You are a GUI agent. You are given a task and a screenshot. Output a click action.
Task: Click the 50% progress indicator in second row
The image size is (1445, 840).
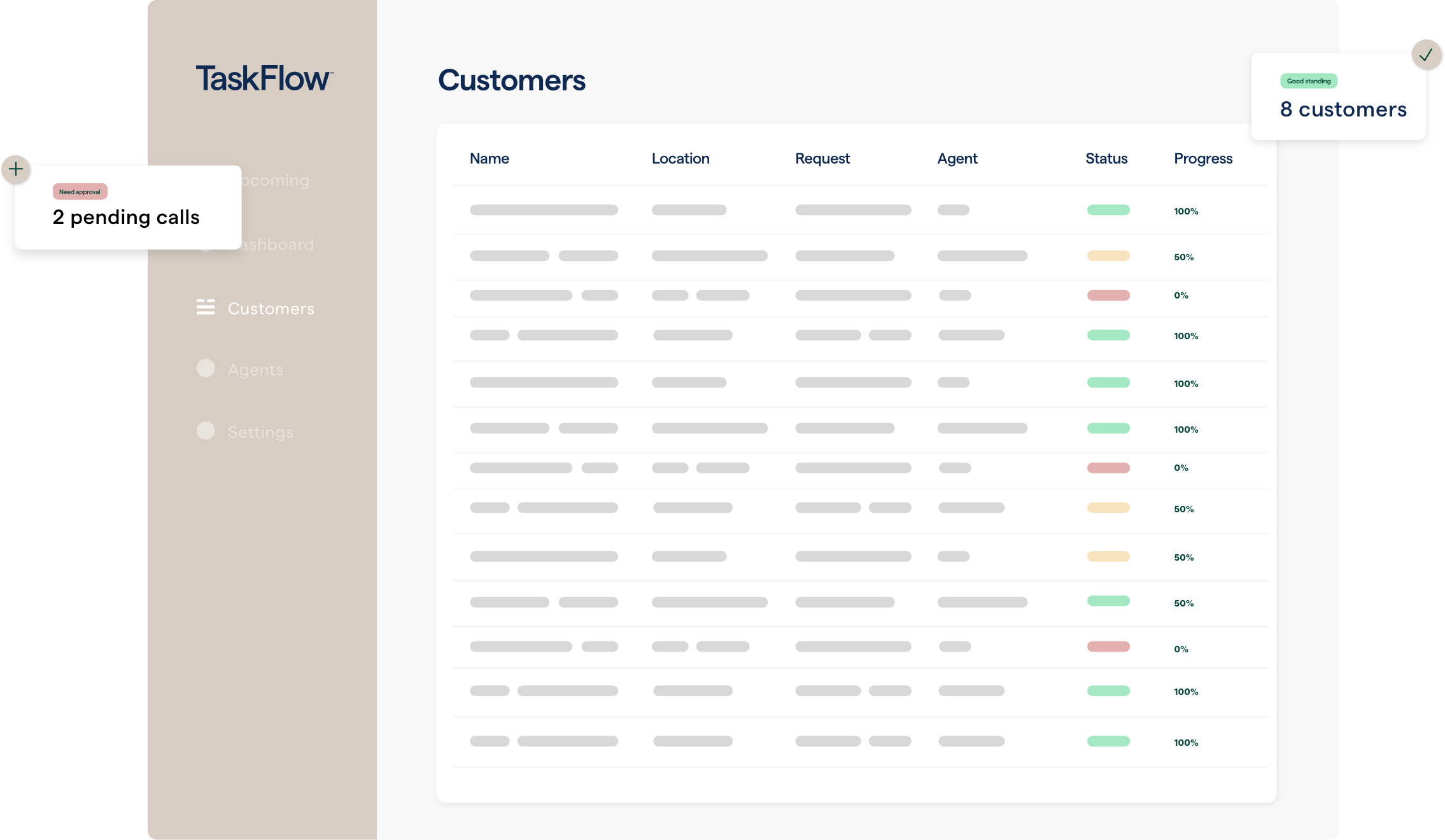[x=1183, y=257]
